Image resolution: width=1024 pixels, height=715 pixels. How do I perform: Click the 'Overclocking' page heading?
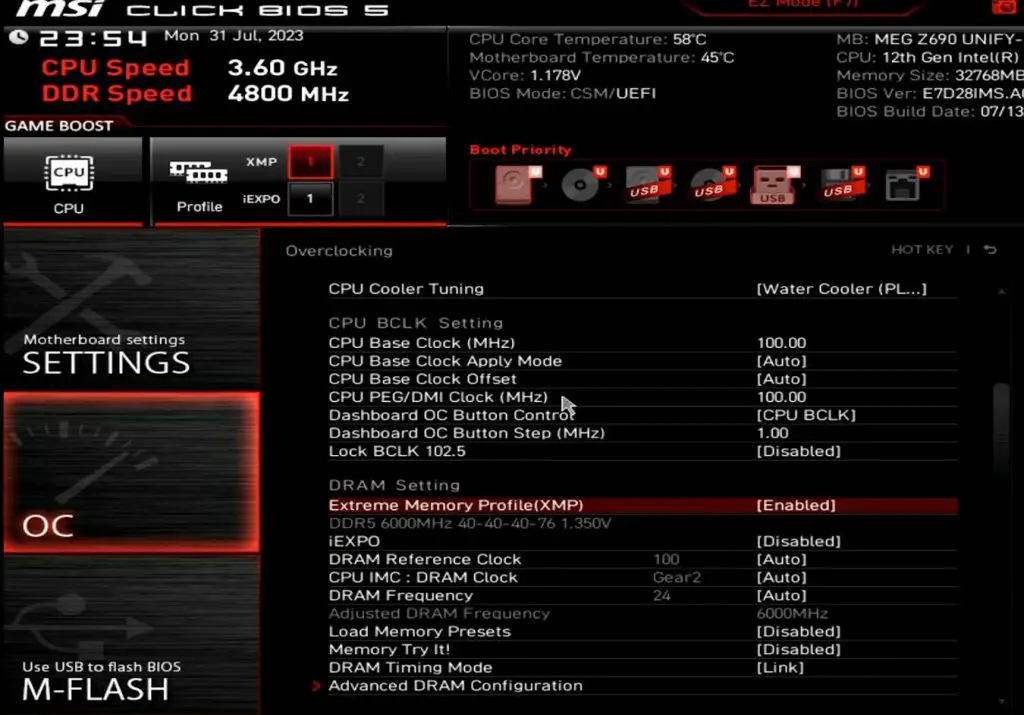[x=339, y=251]
